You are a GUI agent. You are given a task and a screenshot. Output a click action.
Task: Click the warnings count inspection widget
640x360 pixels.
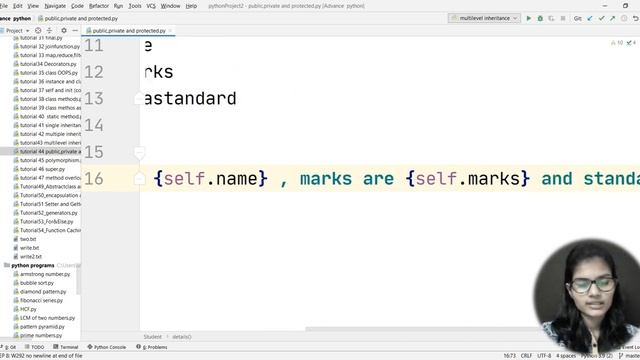coord(617,42)
